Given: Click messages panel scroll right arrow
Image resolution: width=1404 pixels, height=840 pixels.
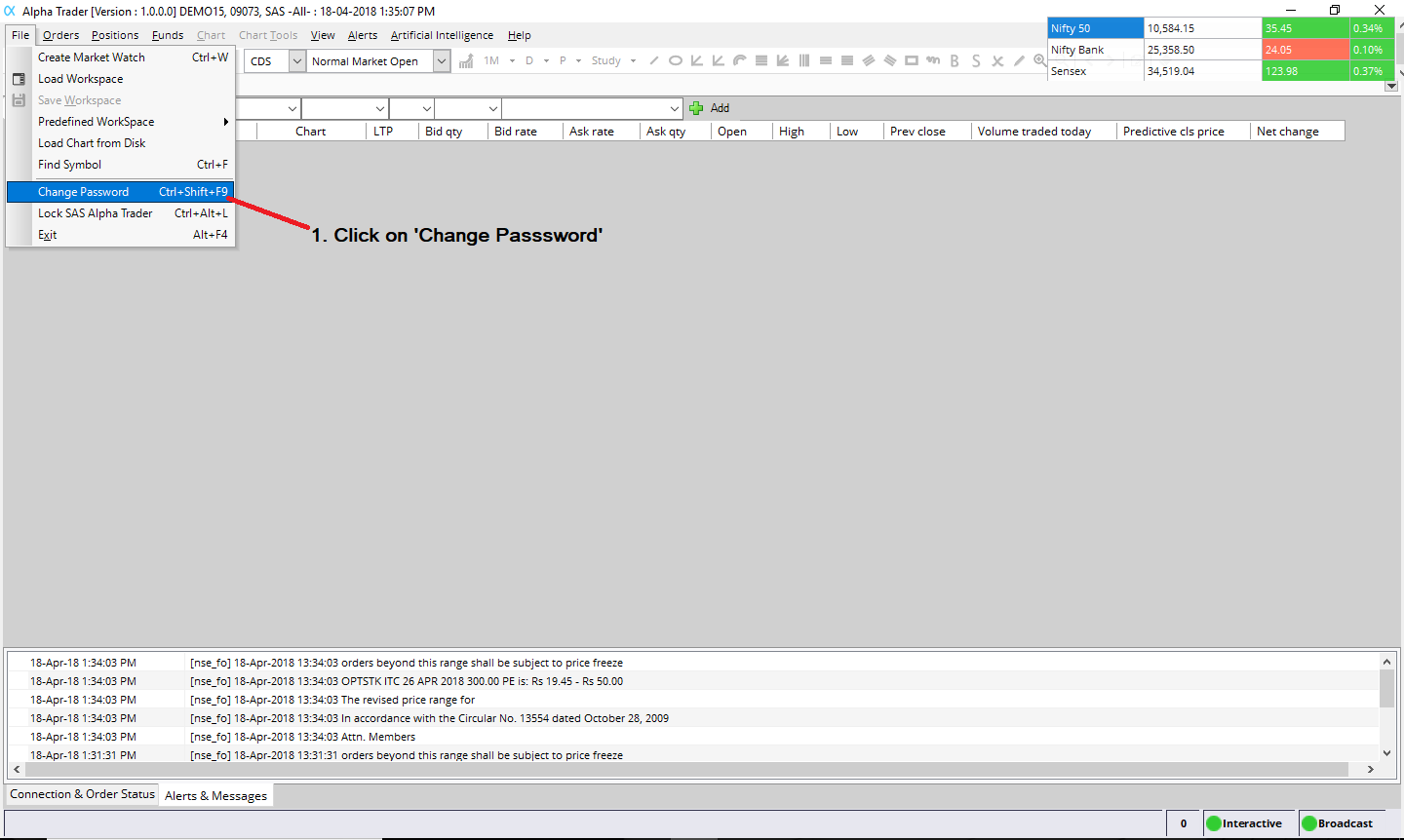Looking at the screenshot, I should [x=1370, y=770].
